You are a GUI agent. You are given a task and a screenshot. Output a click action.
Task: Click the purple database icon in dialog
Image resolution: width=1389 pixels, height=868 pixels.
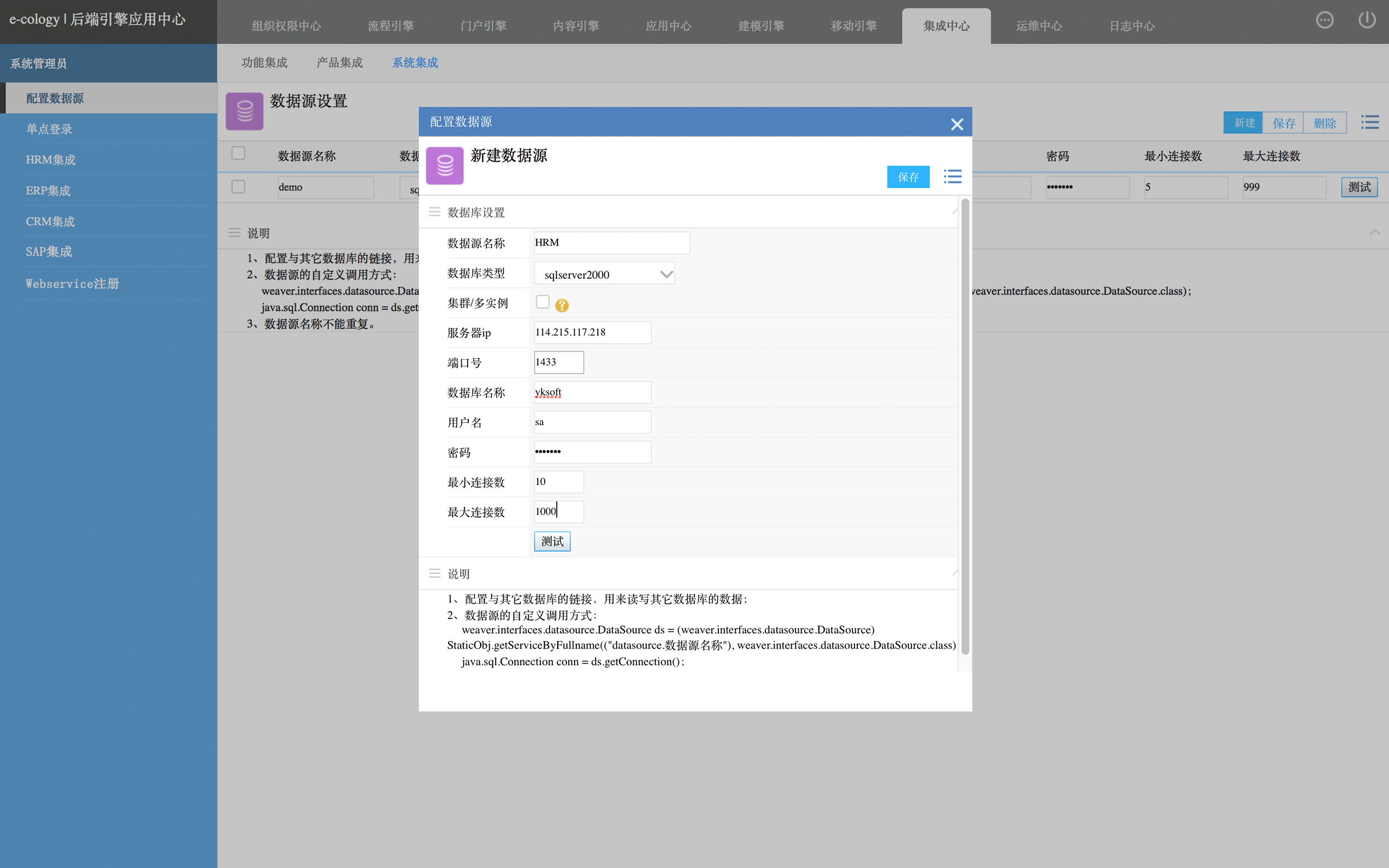tap(445, 166)
